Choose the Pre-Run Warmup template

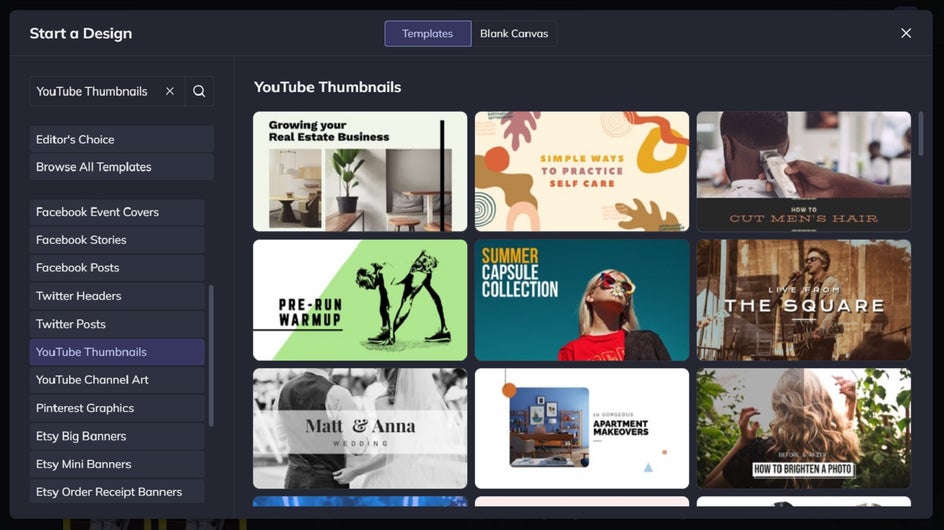tap(360, 300)
